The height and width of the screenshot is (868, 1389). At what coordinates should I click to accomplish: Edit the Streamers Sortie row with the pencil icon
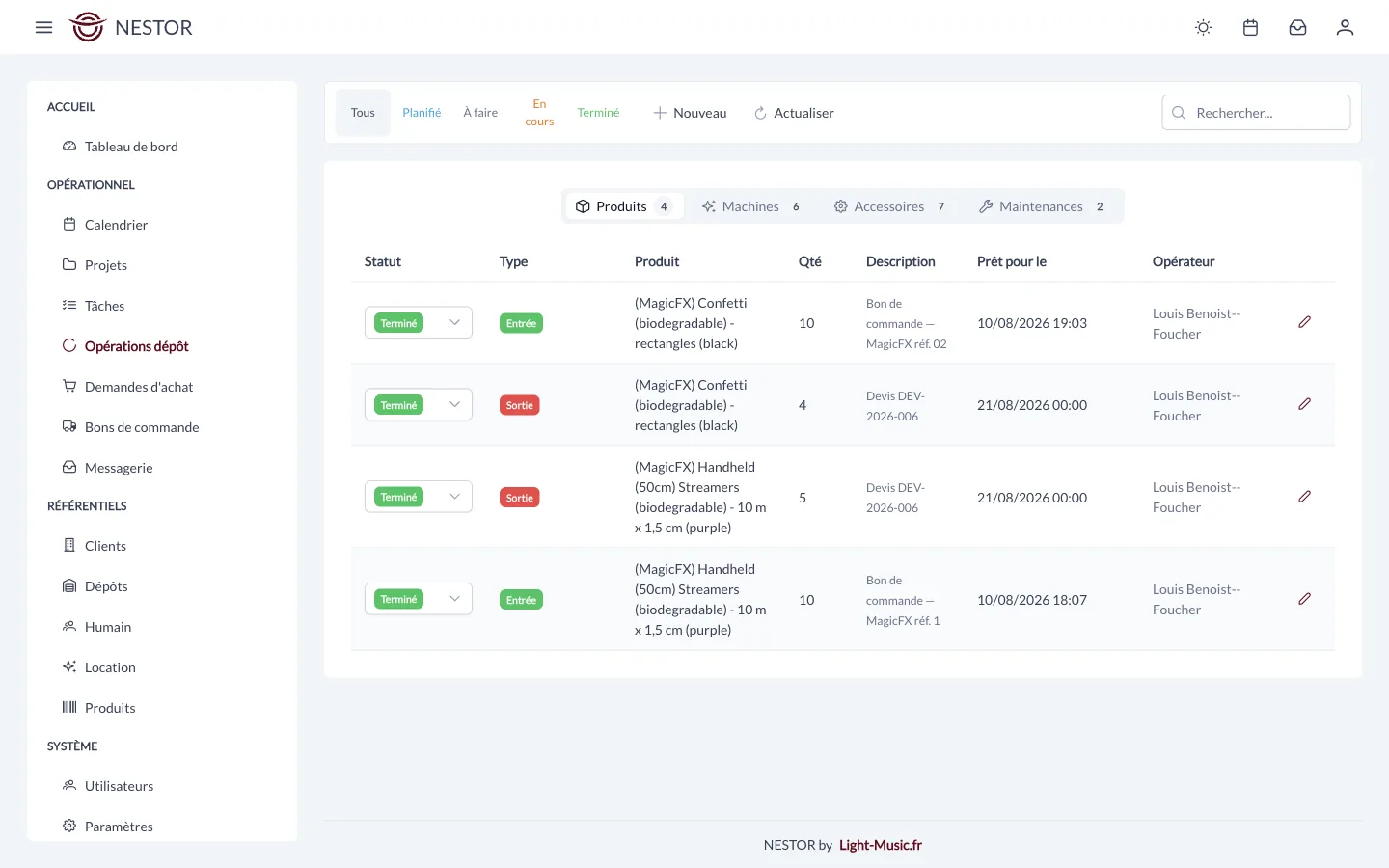tap(1304, 497)
